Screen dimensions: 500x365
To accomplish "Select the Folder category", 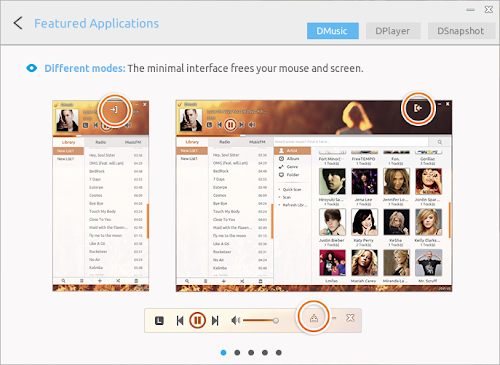I will (x=293, y=175).
